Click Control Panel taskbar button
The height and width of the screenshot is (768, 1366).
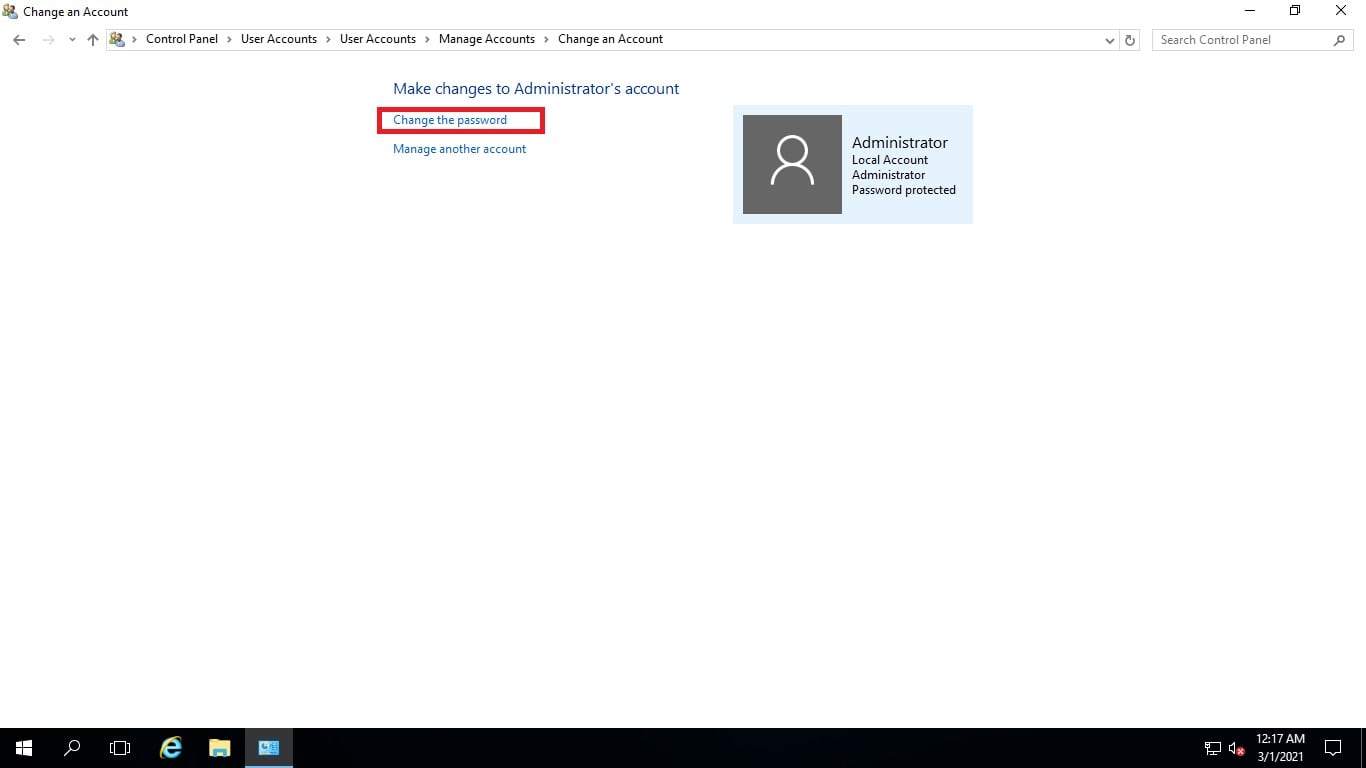click(x=268, y=747)
